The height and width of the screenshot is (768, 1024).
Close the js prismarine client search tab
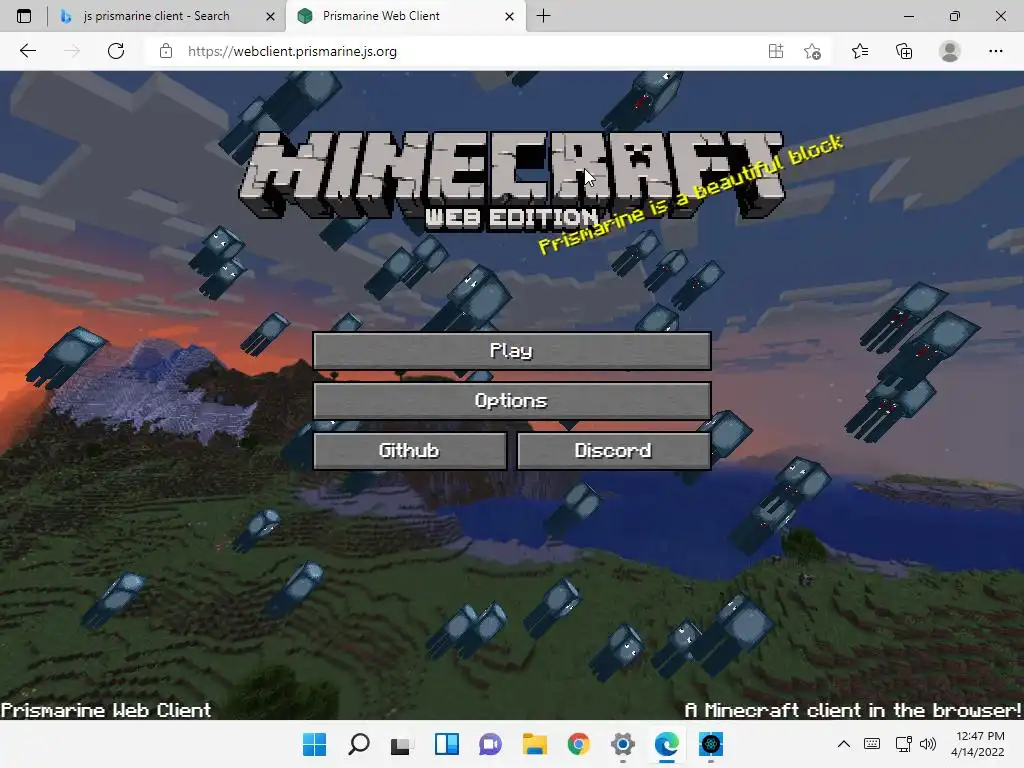click(270, 16)
